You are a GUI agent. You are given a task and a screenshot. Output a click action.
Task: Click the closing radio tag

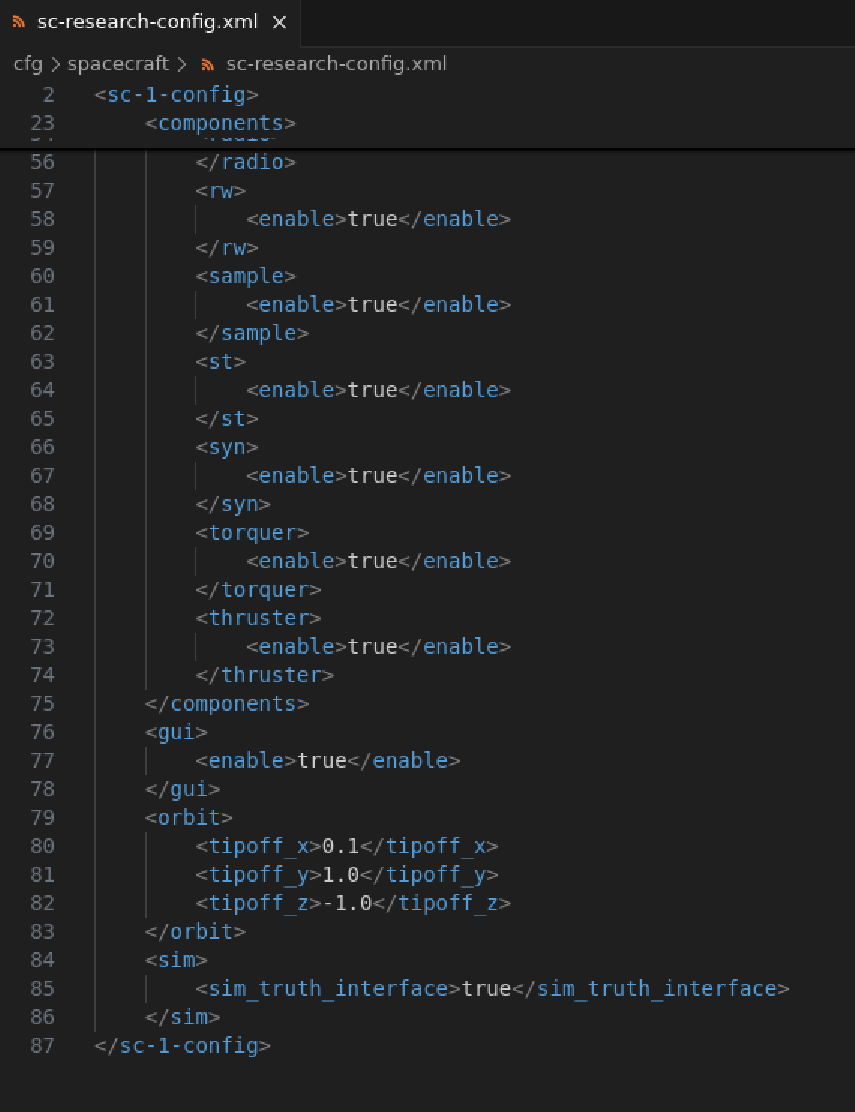tap(245, 162)
